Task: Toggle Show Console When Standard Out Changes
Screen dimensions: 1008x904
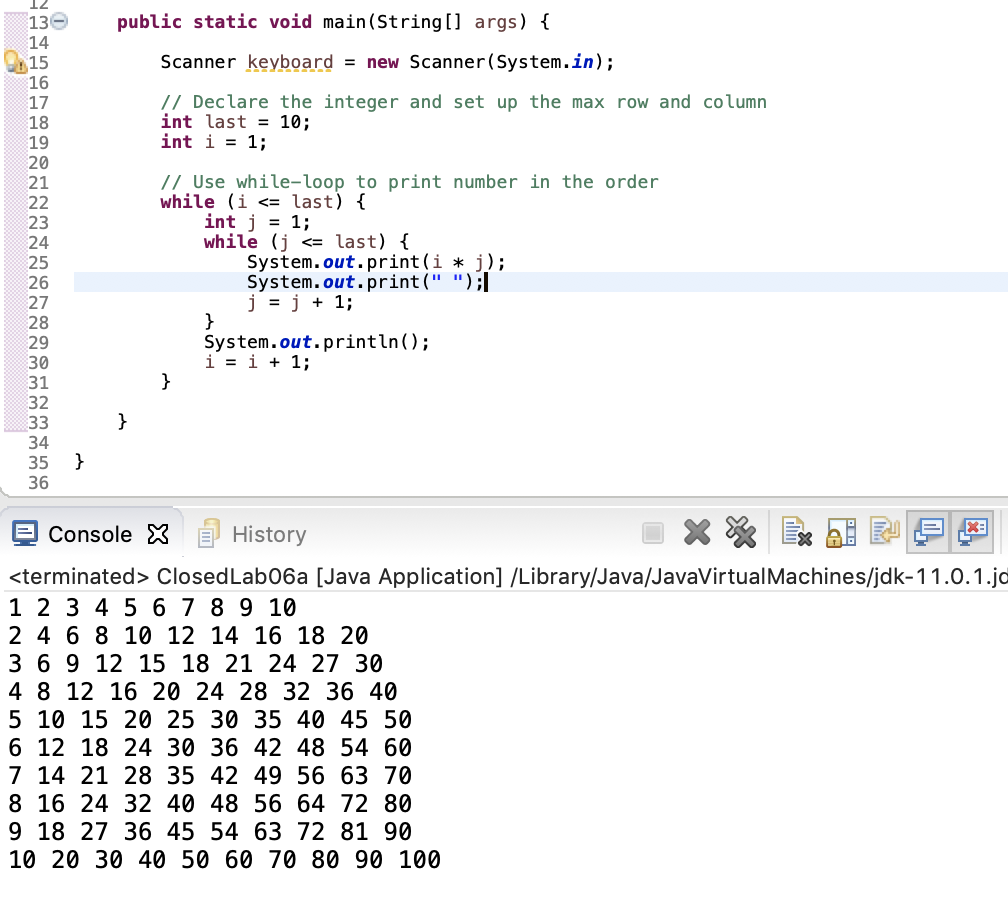Action: 928,533
